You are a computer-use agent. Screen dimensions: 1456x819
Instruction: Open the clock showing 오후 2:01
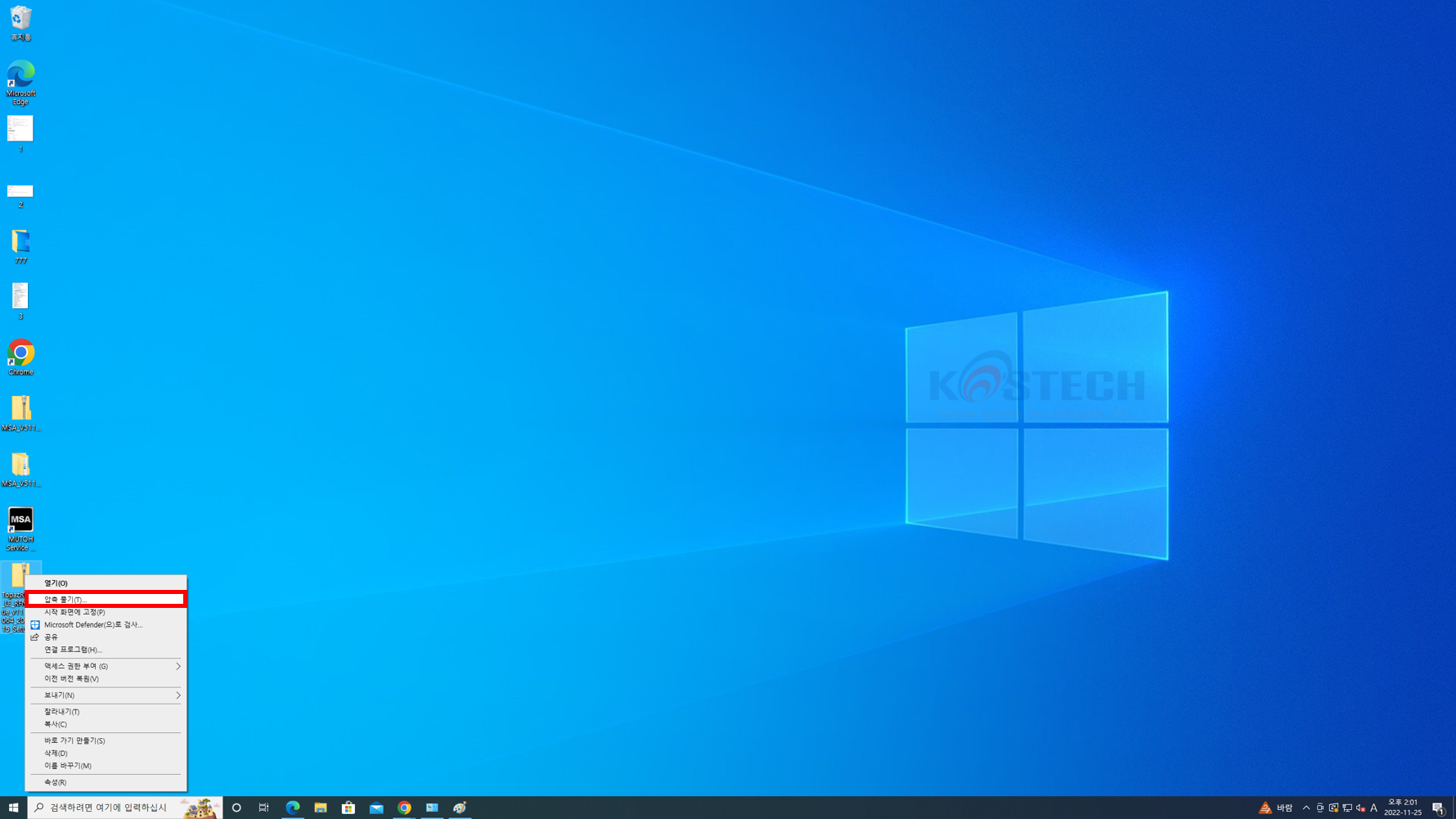1403,808
